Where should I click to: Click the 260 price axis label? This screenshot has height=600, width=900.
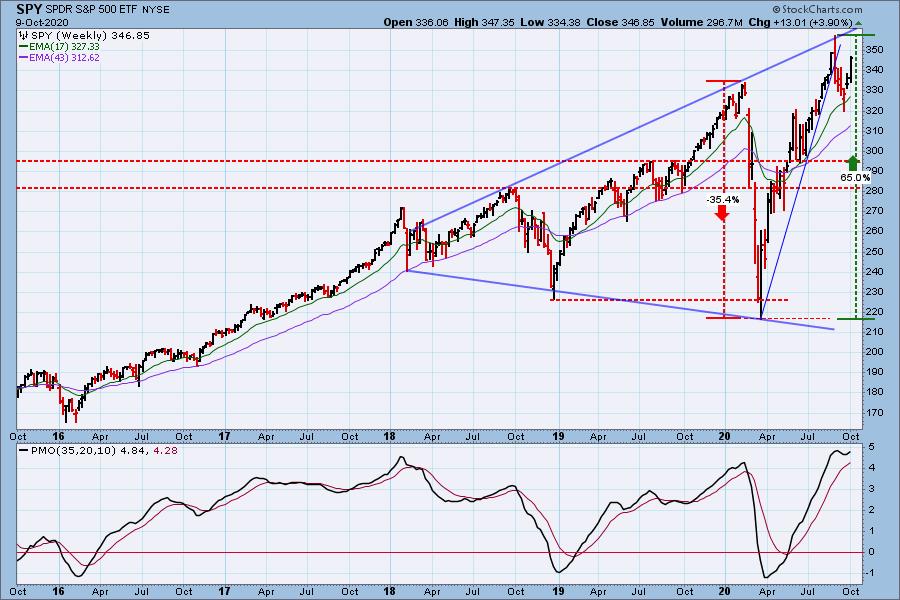tap(875, 231)
